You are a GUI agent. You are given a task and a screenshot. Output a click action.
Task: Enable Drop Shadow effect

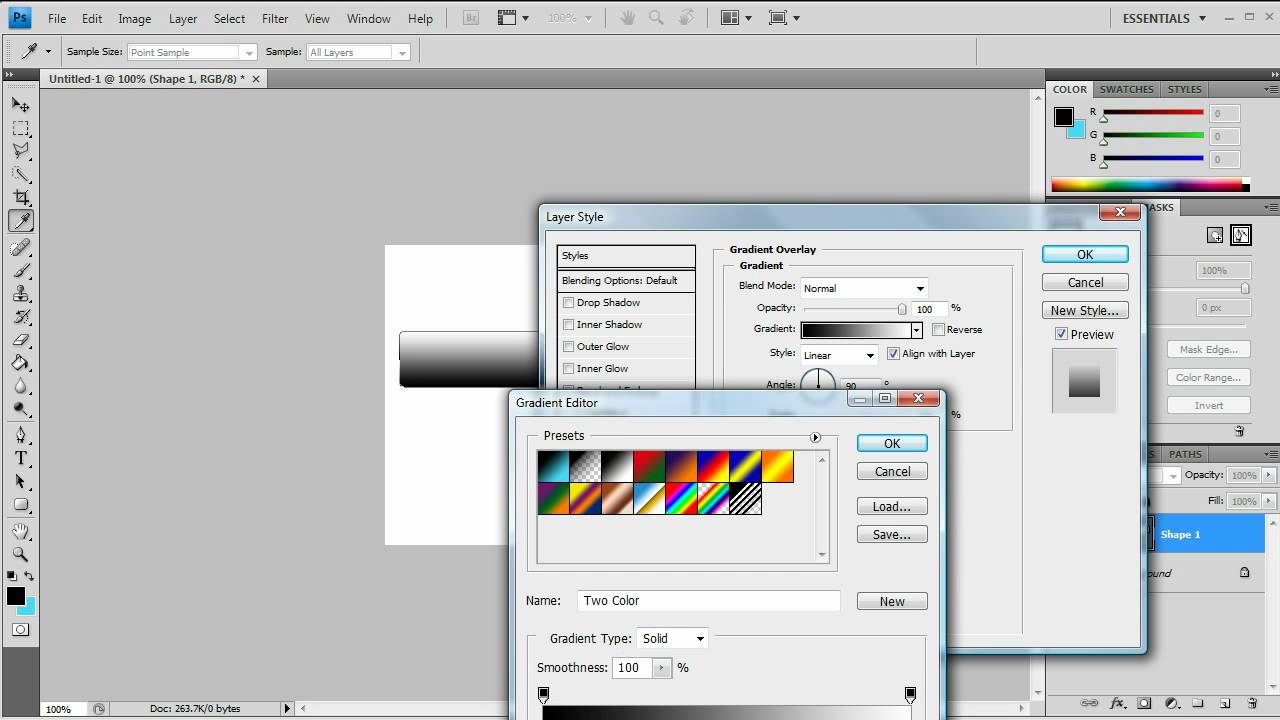pos(569,303)
